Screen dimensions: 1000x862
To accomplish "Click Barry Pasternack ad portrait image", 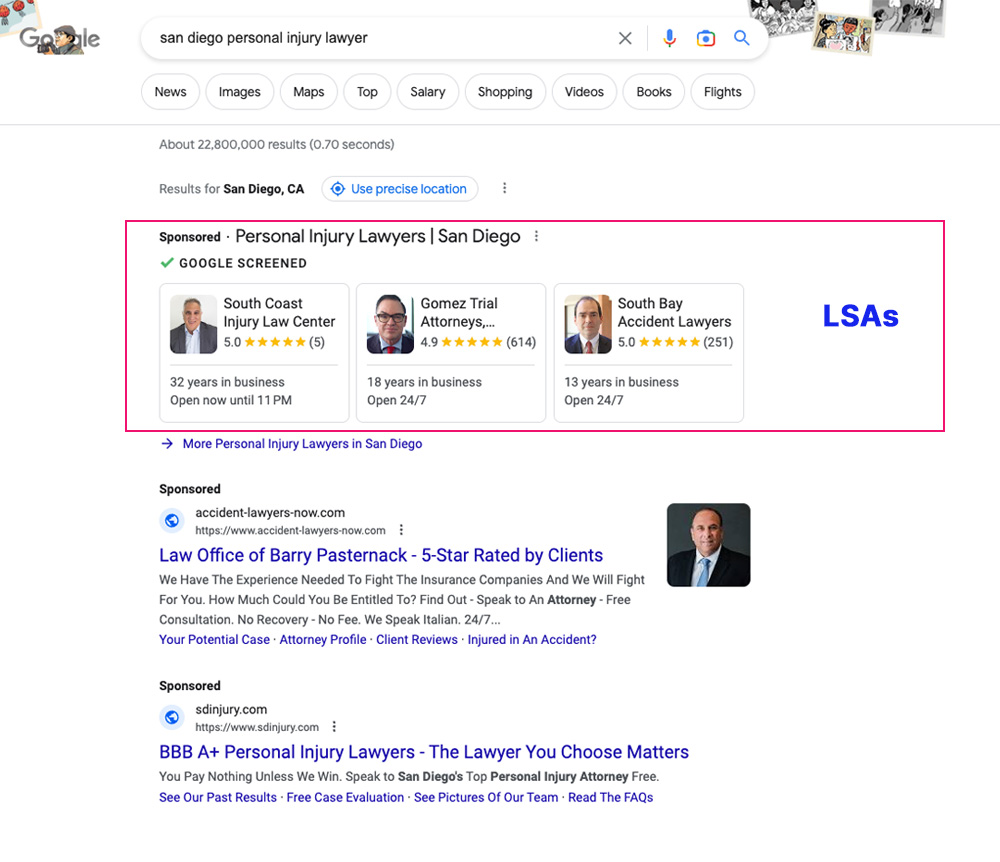I will point(709,545).
